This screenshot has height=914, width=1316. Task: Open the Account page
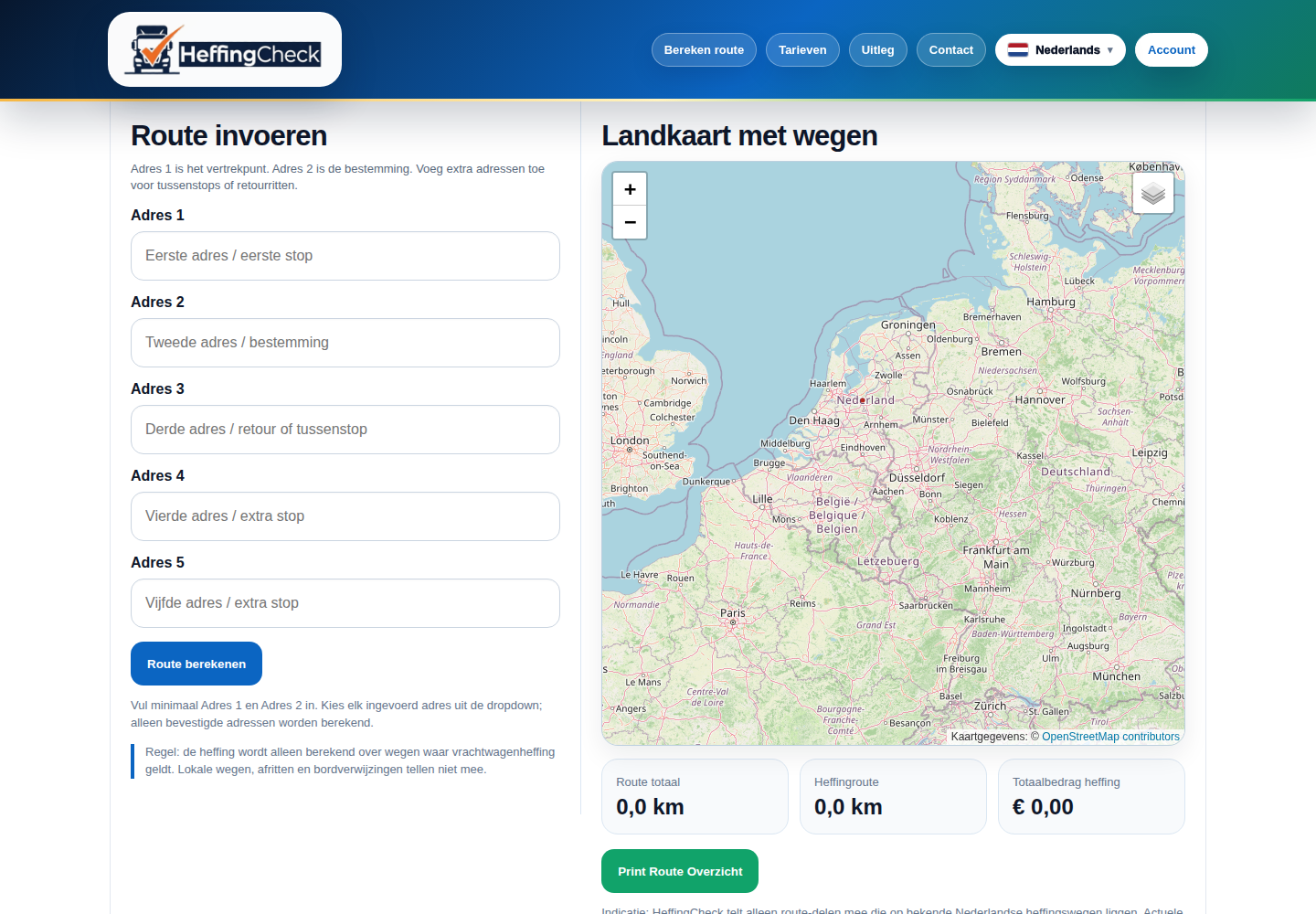1171,50
